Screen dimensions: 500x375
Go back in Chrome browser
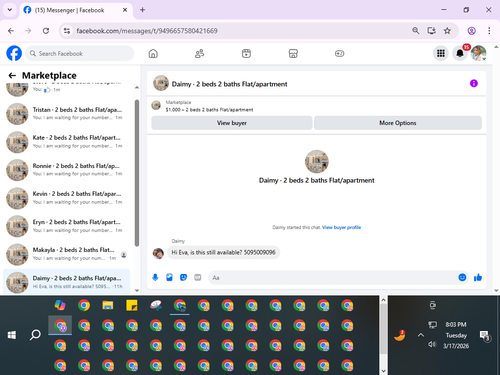point(11,31)
